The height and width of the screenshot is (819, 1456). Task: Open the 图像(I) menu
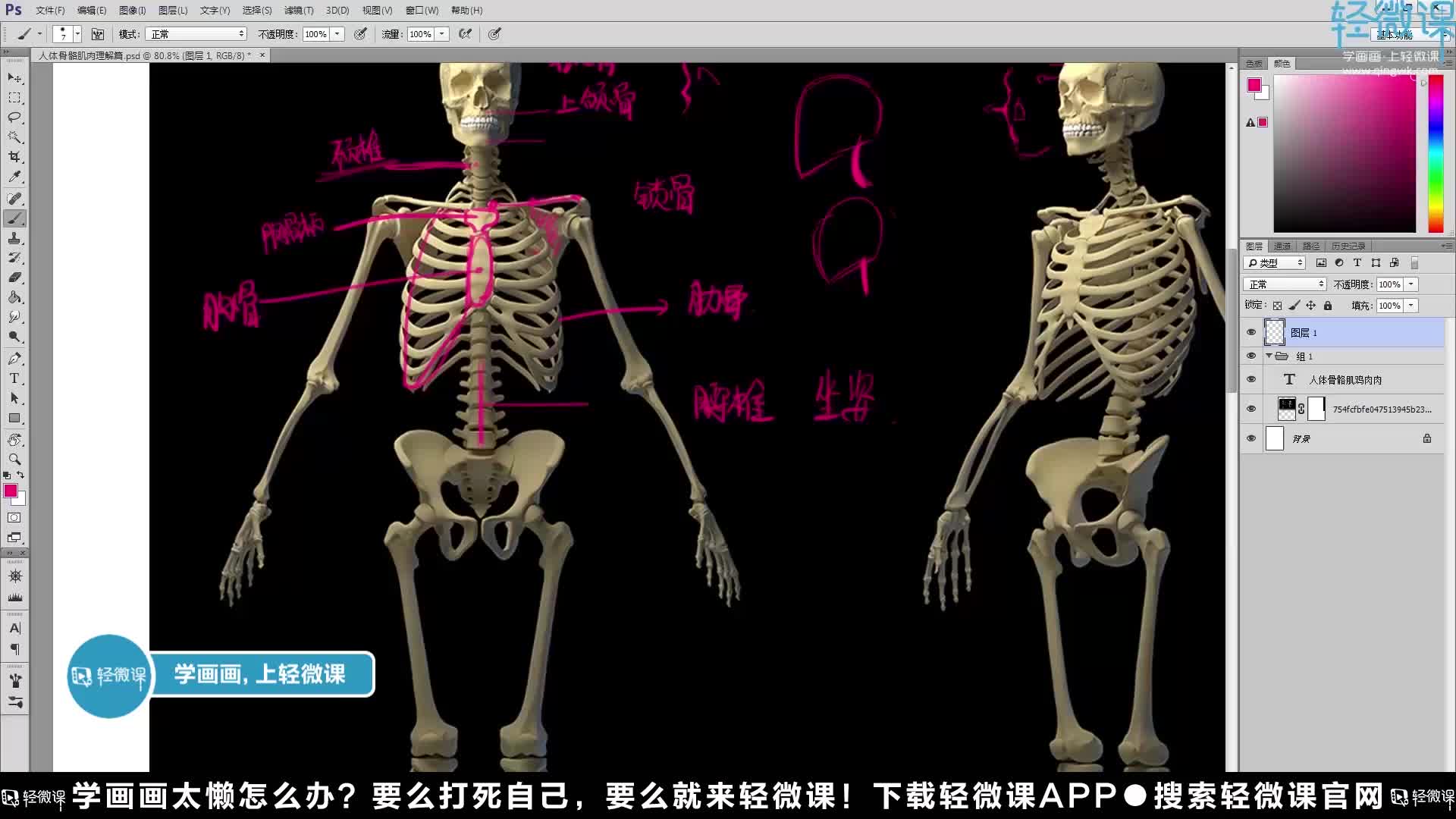coord(132,11)
